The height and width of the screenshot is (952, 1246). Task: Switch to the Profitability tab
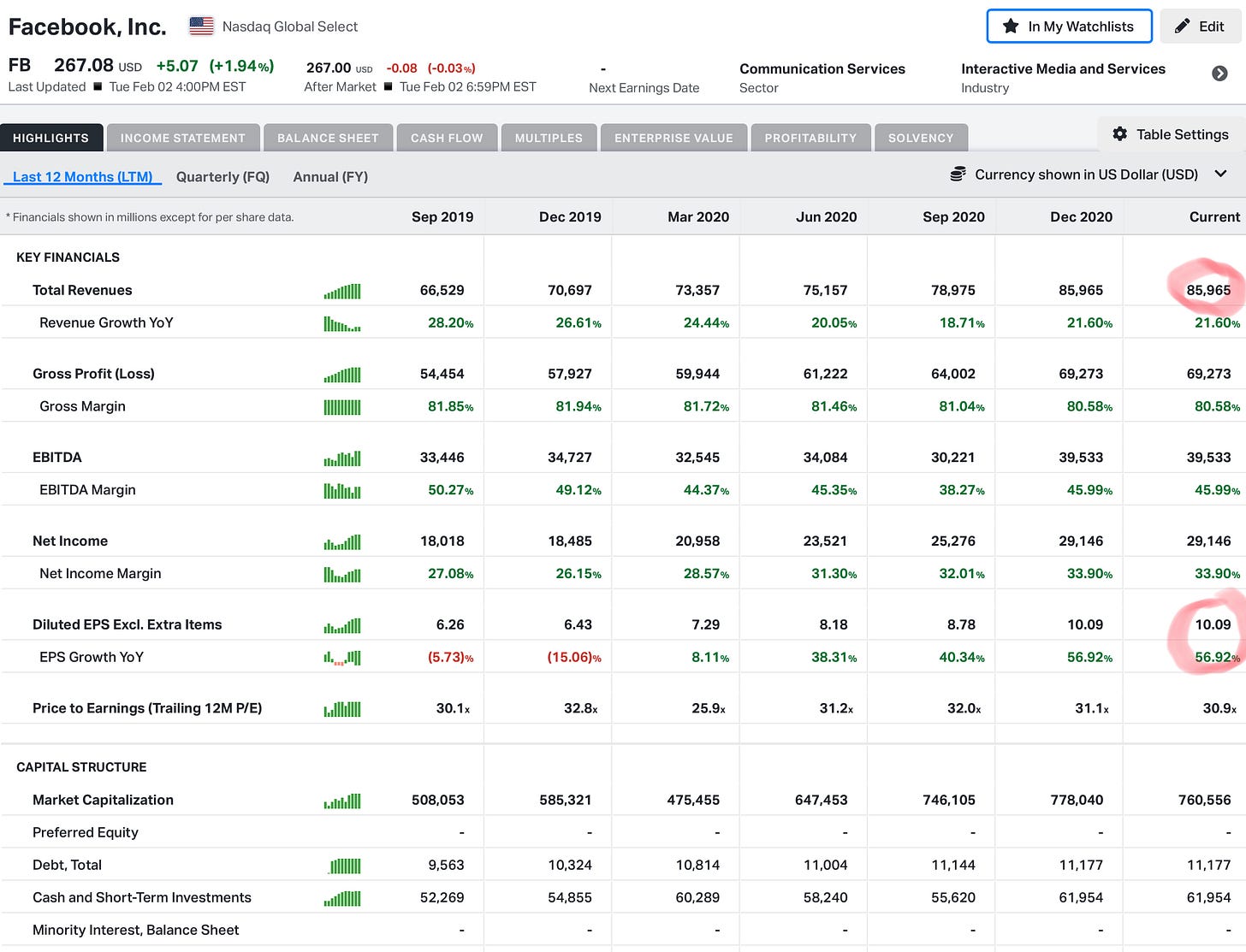[810, 138]
